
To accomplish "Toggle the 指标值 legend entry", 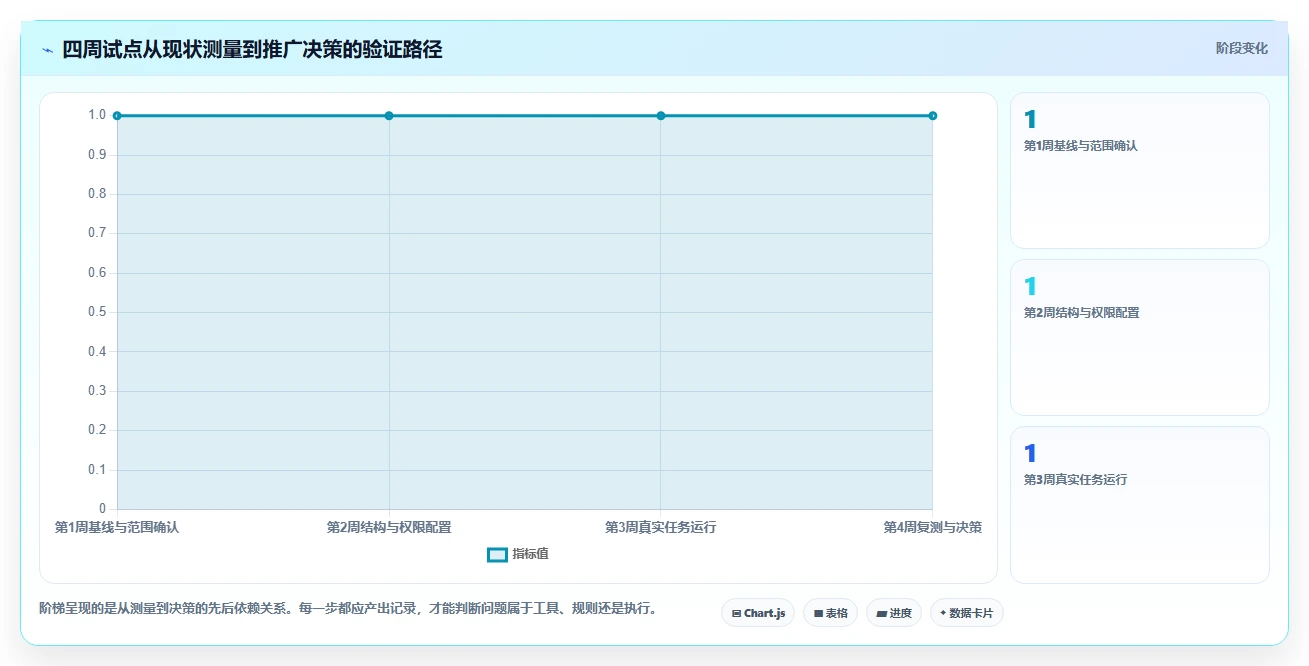I will 518,554.
